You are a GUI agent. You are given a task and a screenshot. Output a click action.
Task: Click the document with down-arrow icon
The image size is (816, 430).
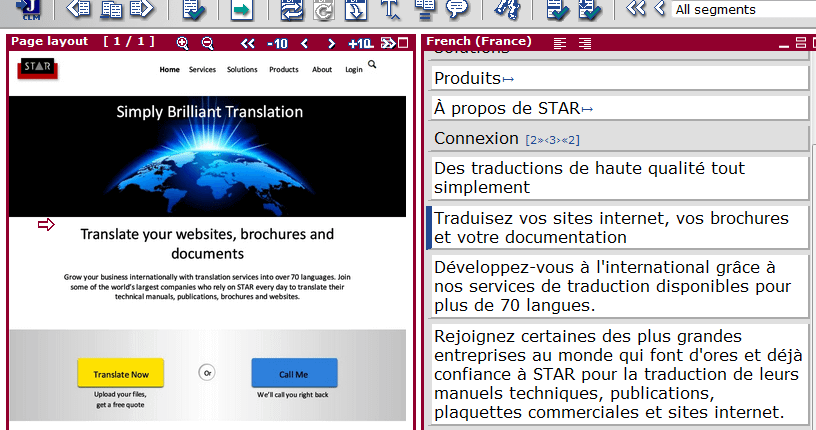point(356,10)
